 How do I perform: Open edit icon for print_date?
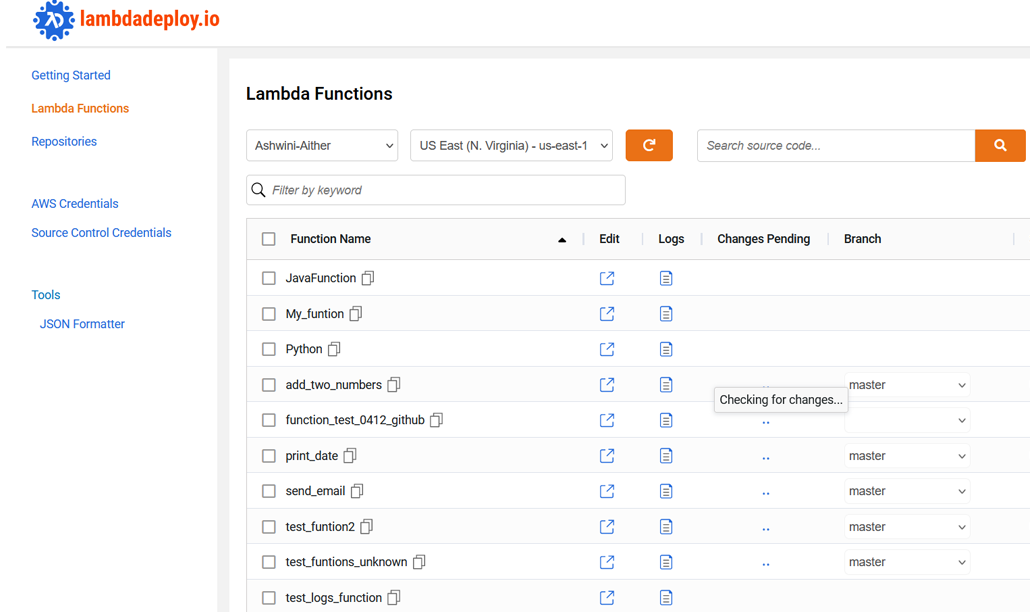607,456
